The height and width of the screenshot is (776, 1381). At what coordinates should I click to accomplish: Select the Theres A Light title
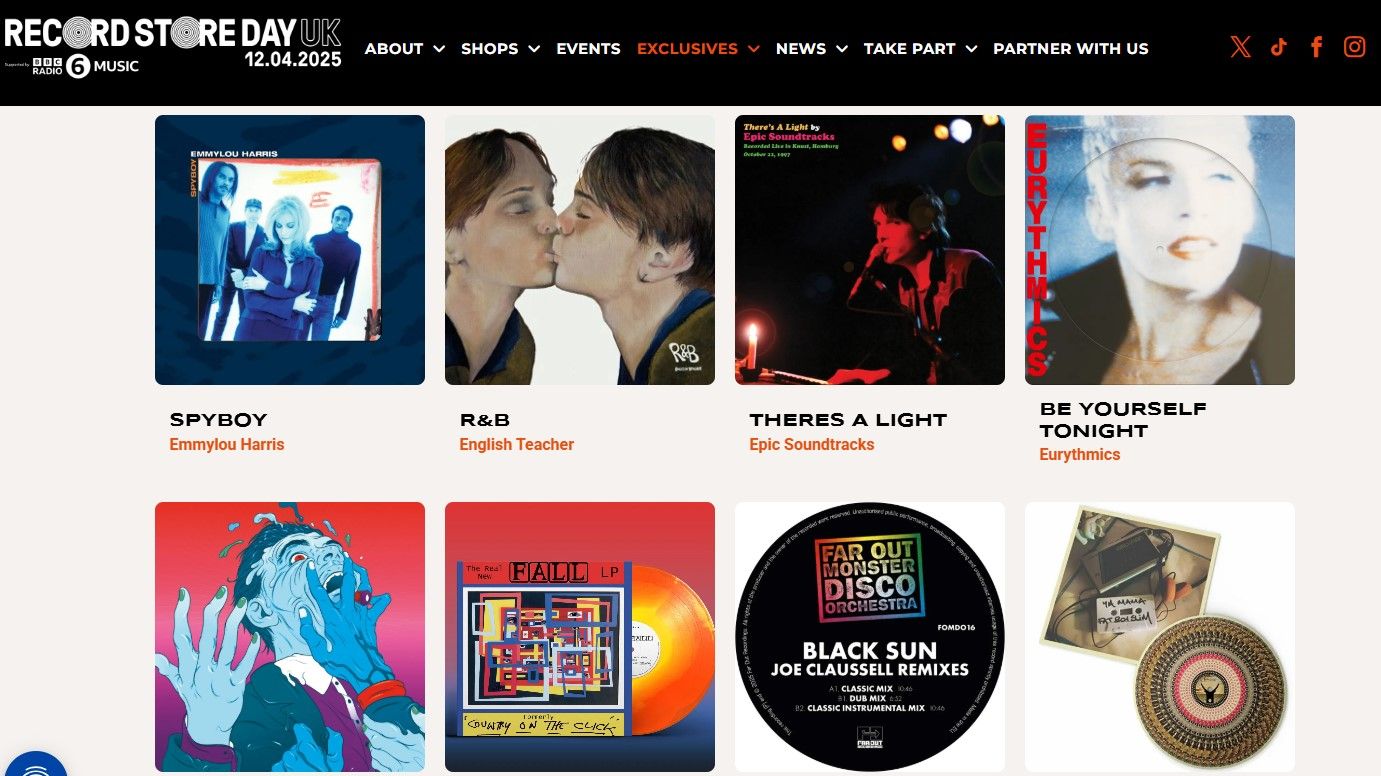click(848, 420)
